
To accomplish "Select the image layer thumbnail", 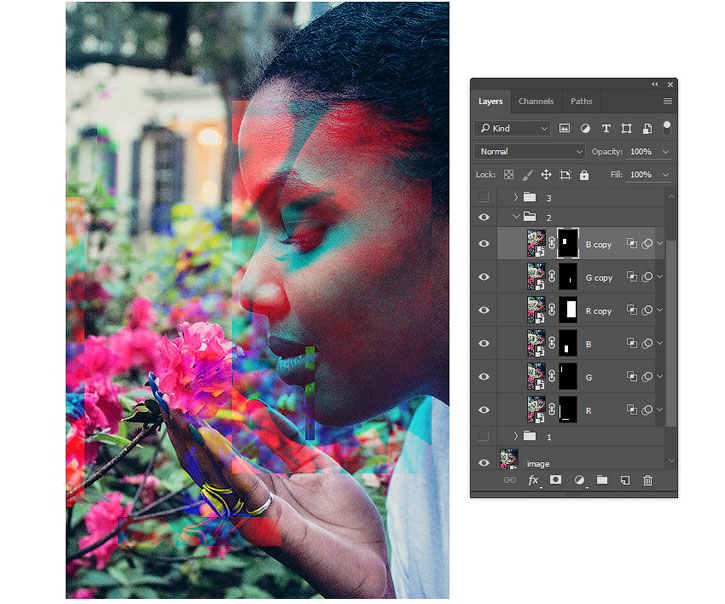I will 509,459.
